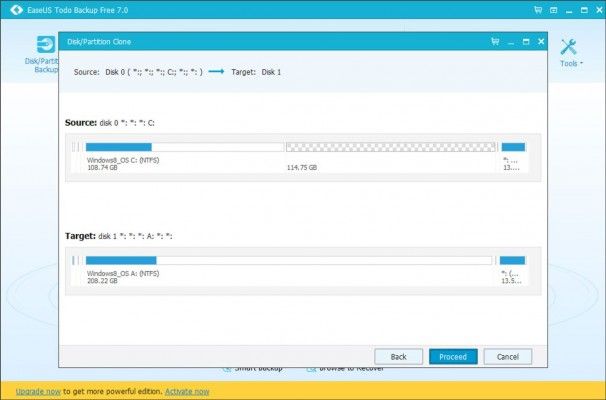Click the 108.74 GB size text
Image resolution: width=606 pixels, height=400 pixels.
(102, 167)
